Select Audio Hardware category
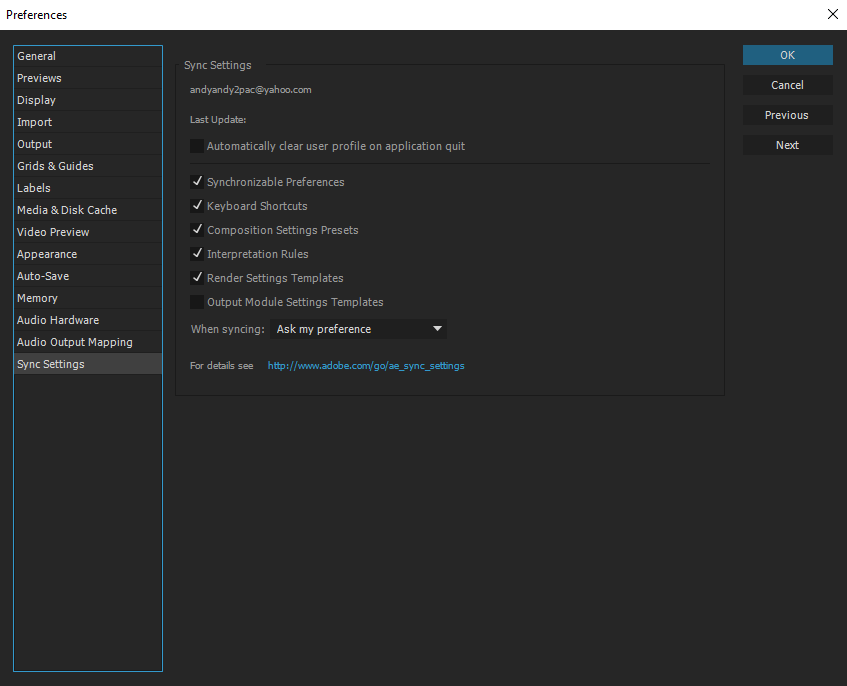Image resolution: width=847 pixels, height=686 pixels. pos(58,320)
